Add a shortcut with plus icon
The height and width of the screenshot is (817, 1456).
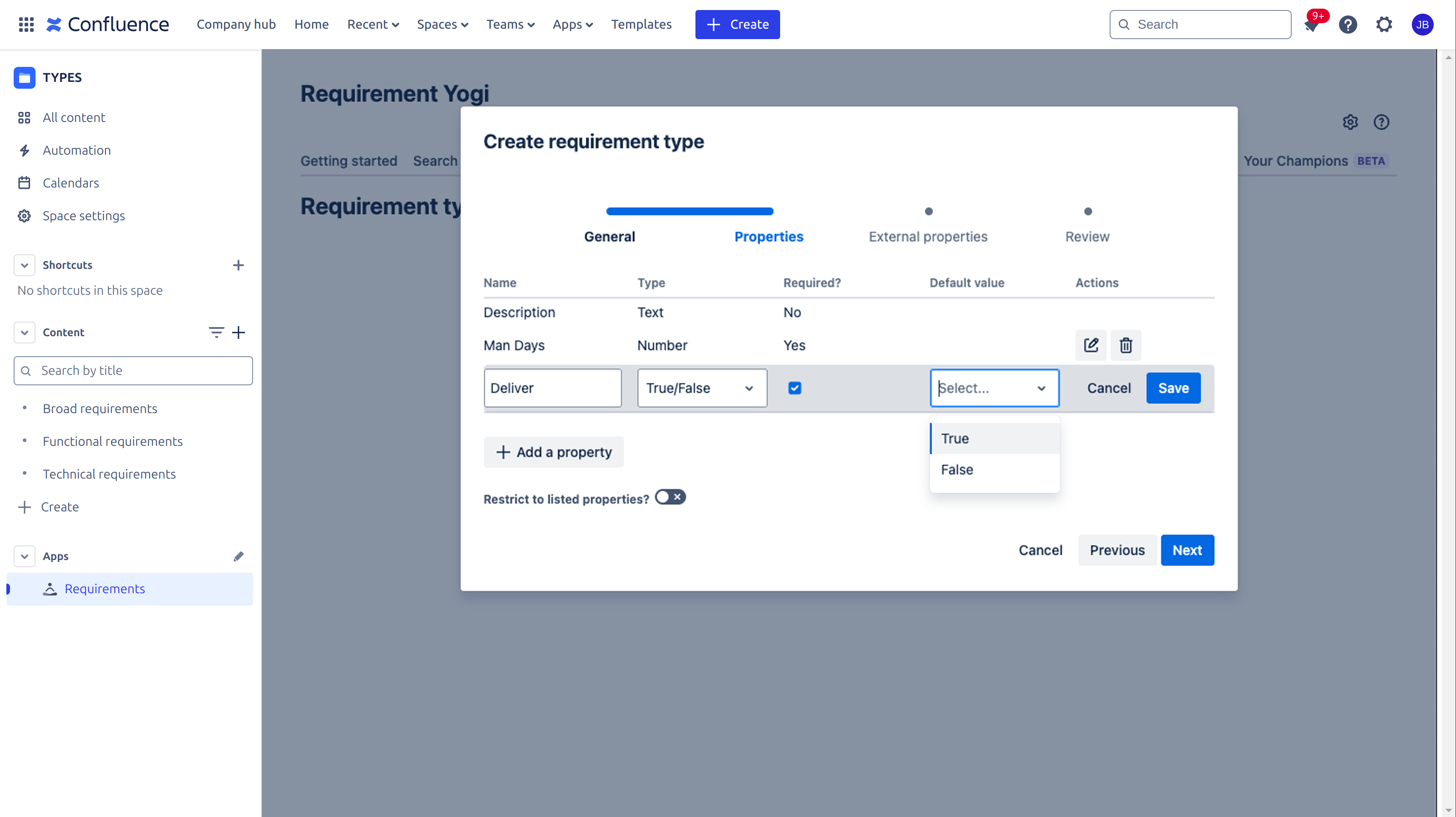238,265
